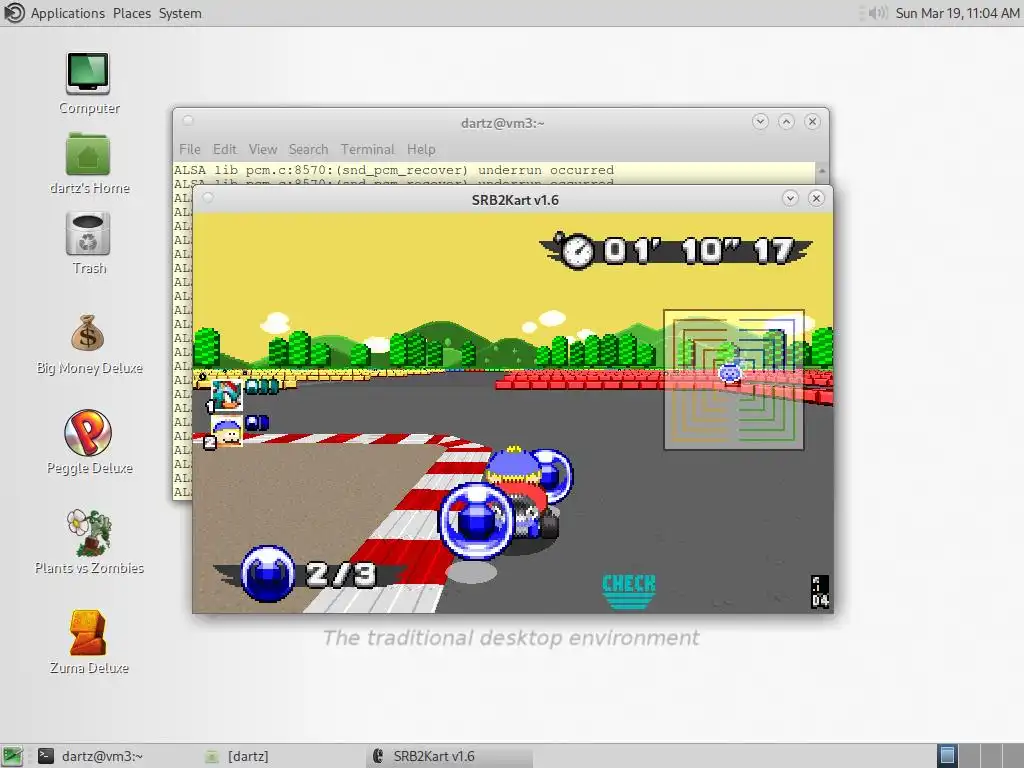
Task: Click the show desktop icon in bottom panel
Action: 12,756
